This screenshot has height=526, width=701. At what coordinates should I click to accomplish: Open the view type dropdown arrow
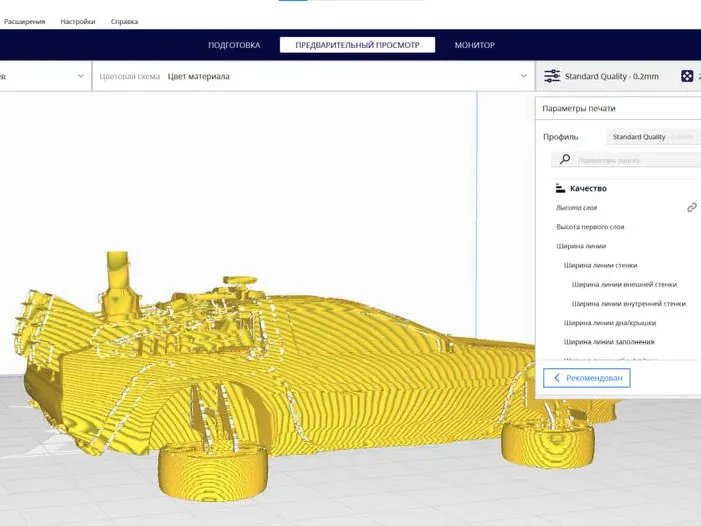[80, 76]
